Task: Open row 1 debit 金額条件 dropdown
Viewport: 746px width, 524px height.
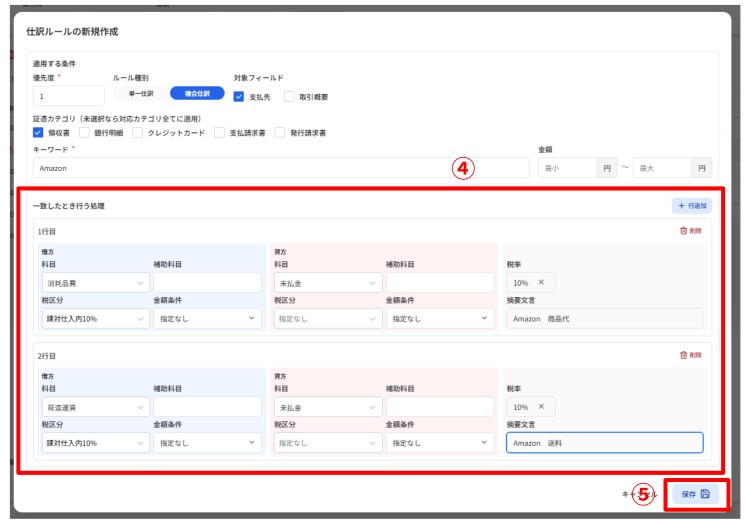Action: coord(207,318)
